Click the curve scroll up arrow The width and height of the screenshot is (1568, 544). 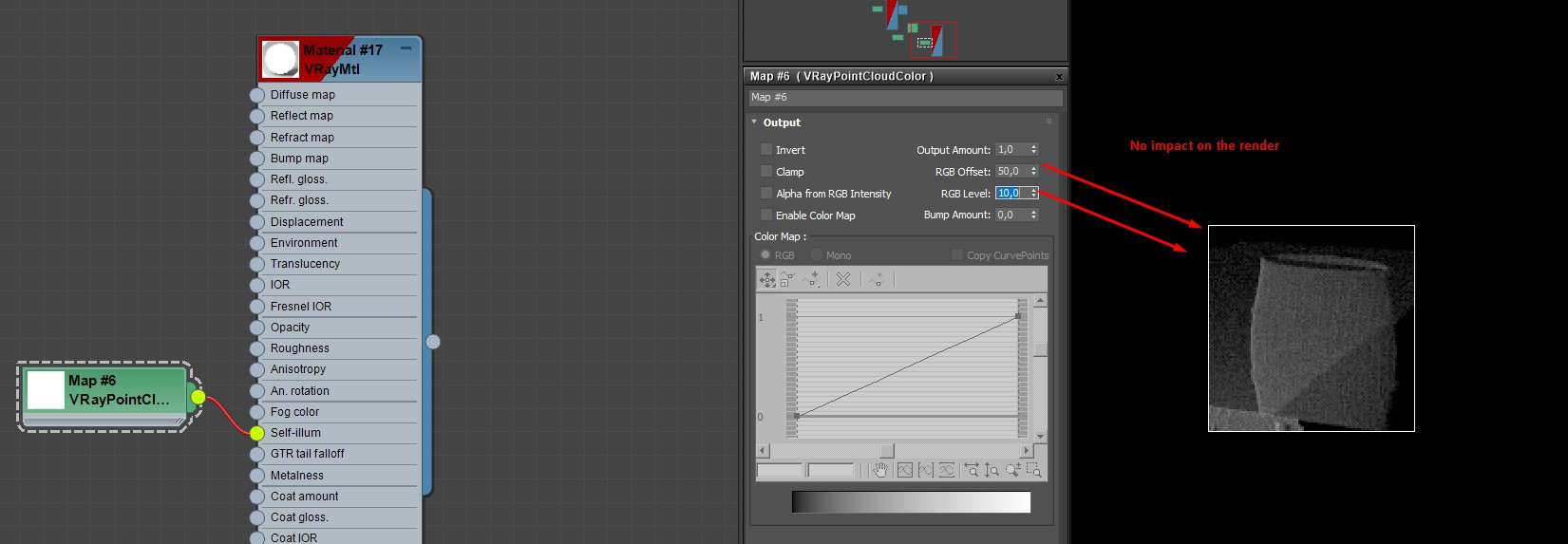1041,301
